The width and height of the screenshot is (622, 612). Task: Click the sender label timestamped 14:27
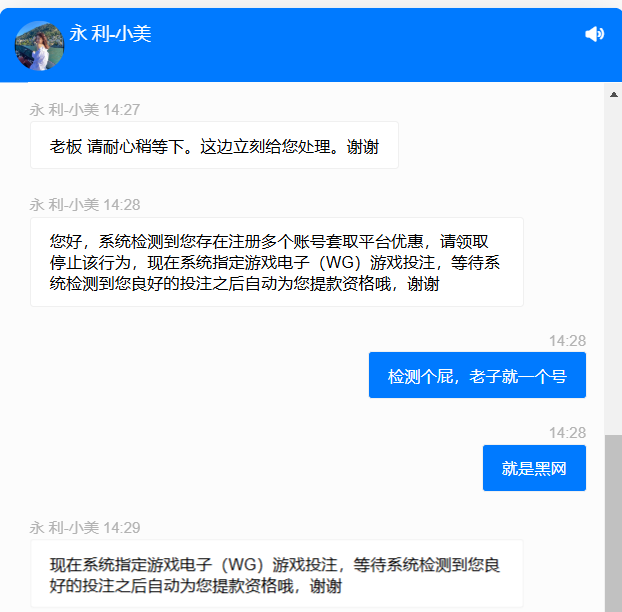click(85, 110)
